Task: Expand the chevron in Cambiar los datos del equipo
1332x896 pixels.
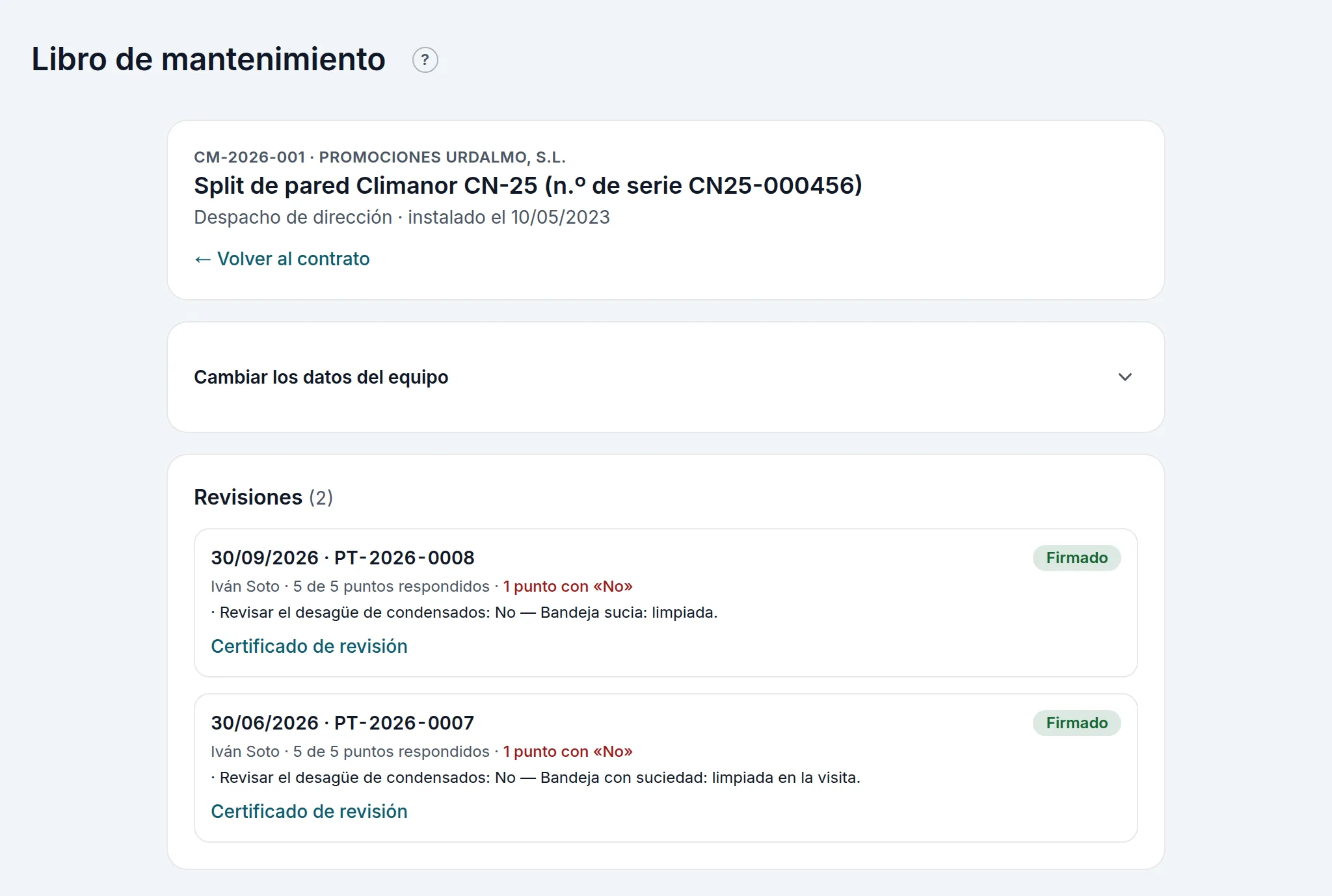Action: click(x=1125, y=377)
